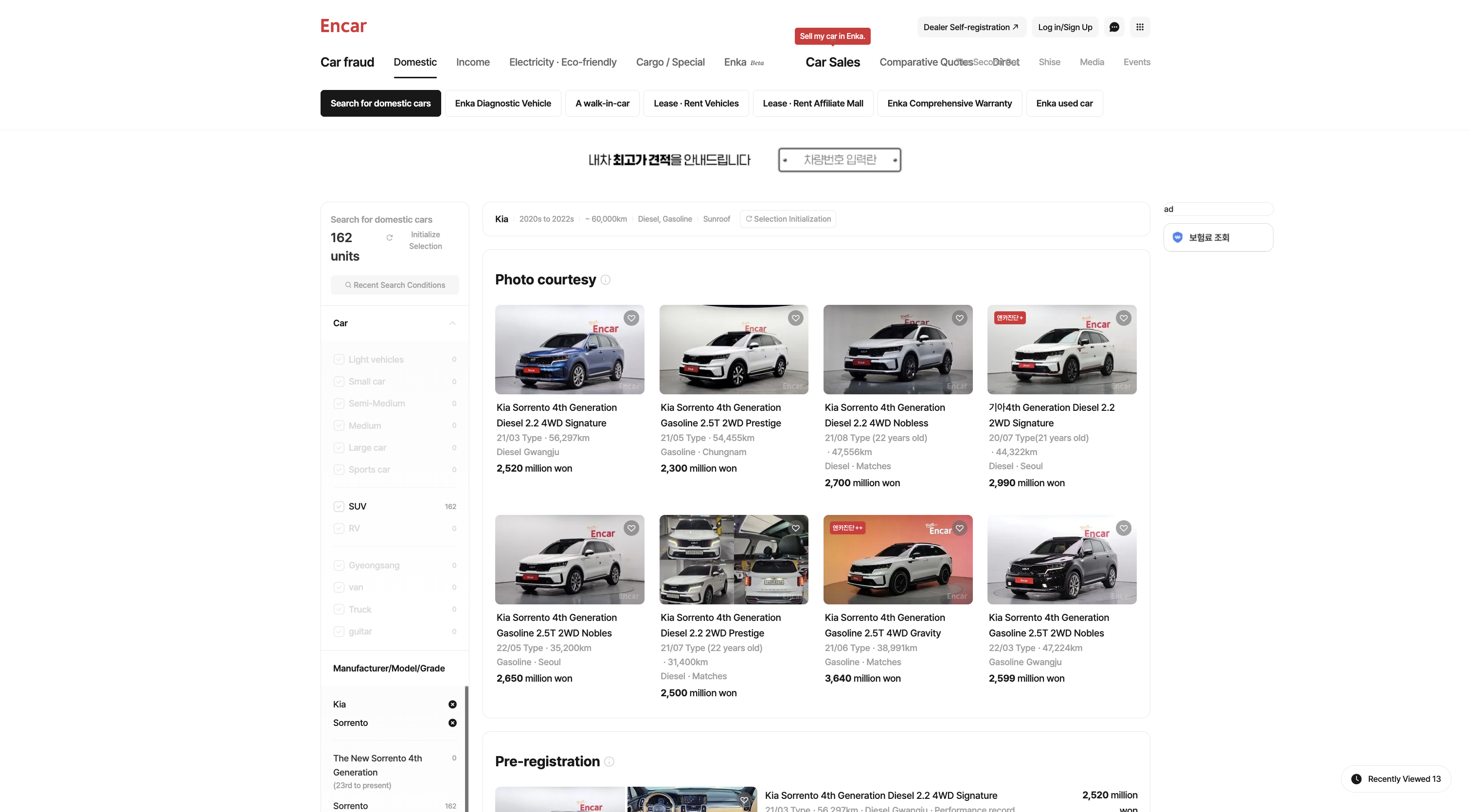Screen dimensions: 1470x812
Task: Toggle the Light vehicles checkbox
Action: pyautogui.click(x=339, y=360)
